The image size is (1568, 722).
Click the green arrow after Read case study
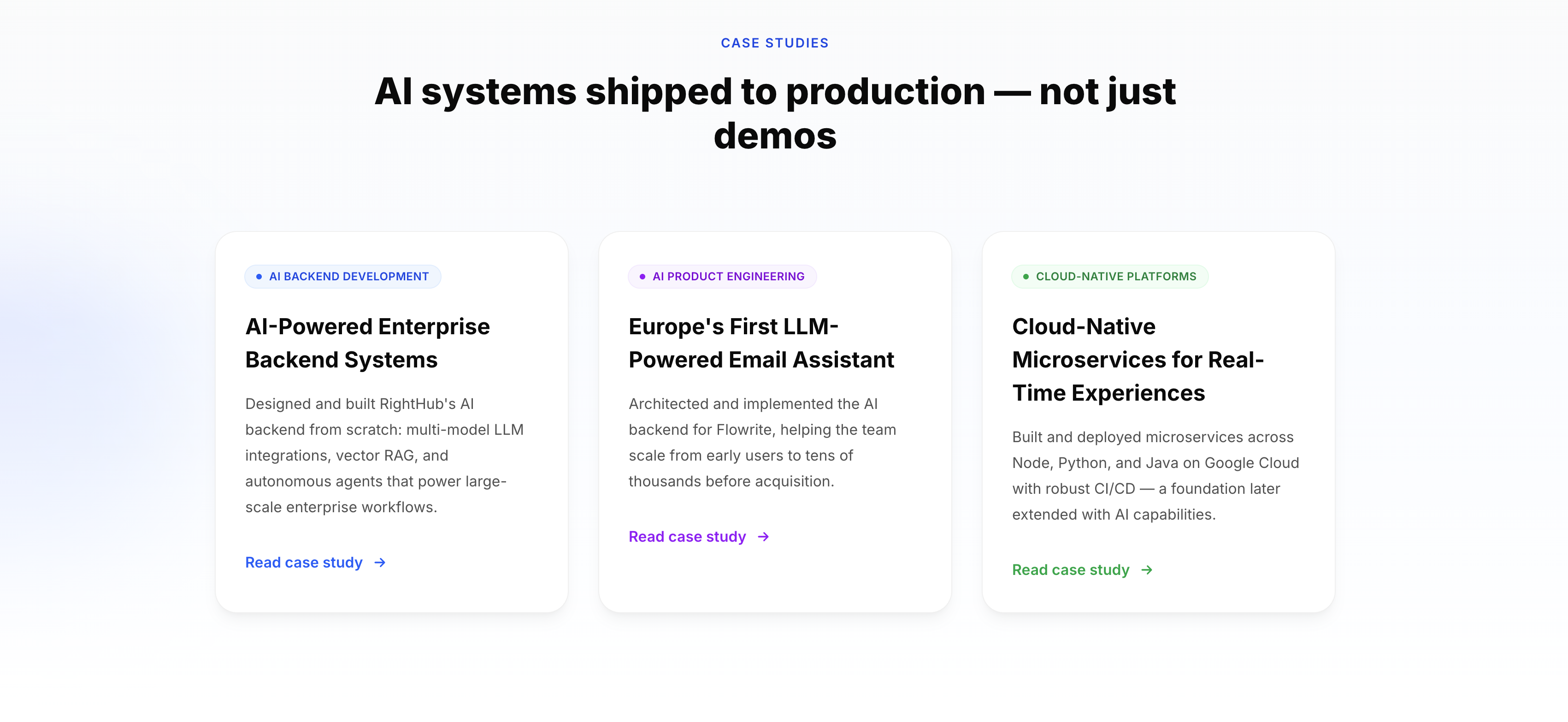tap(1147, 570)
